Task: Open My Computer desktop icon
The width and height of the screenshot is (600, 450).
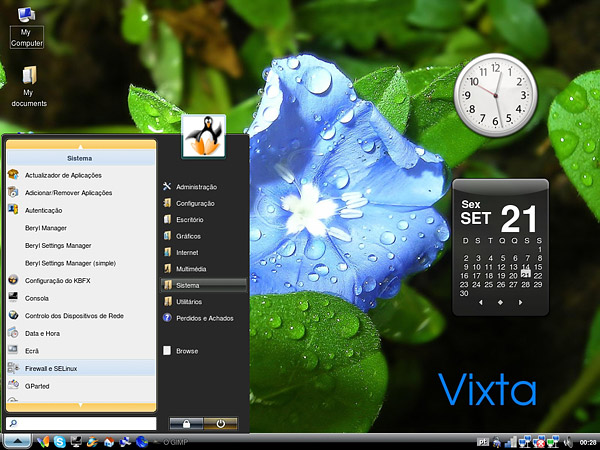Action: (x=26, y=28)
